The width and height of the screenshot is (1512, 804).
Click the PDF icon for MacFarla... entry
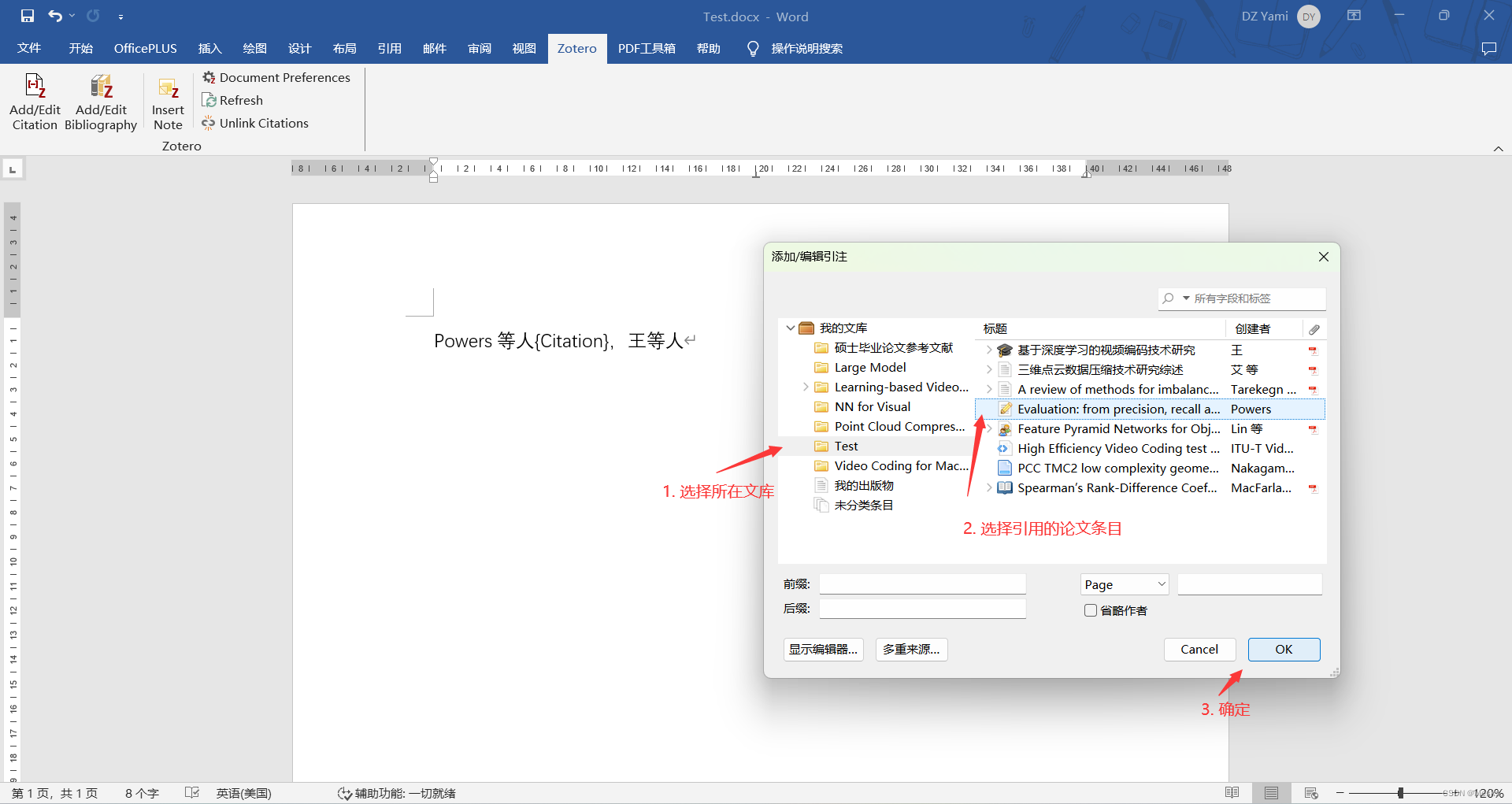click(1313, 488)
